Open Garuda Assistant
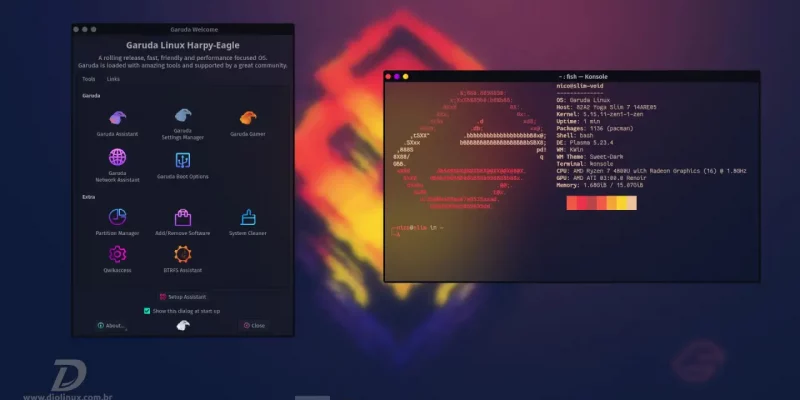This screenshot has height=400, width=800. click(x=117, y=123)
